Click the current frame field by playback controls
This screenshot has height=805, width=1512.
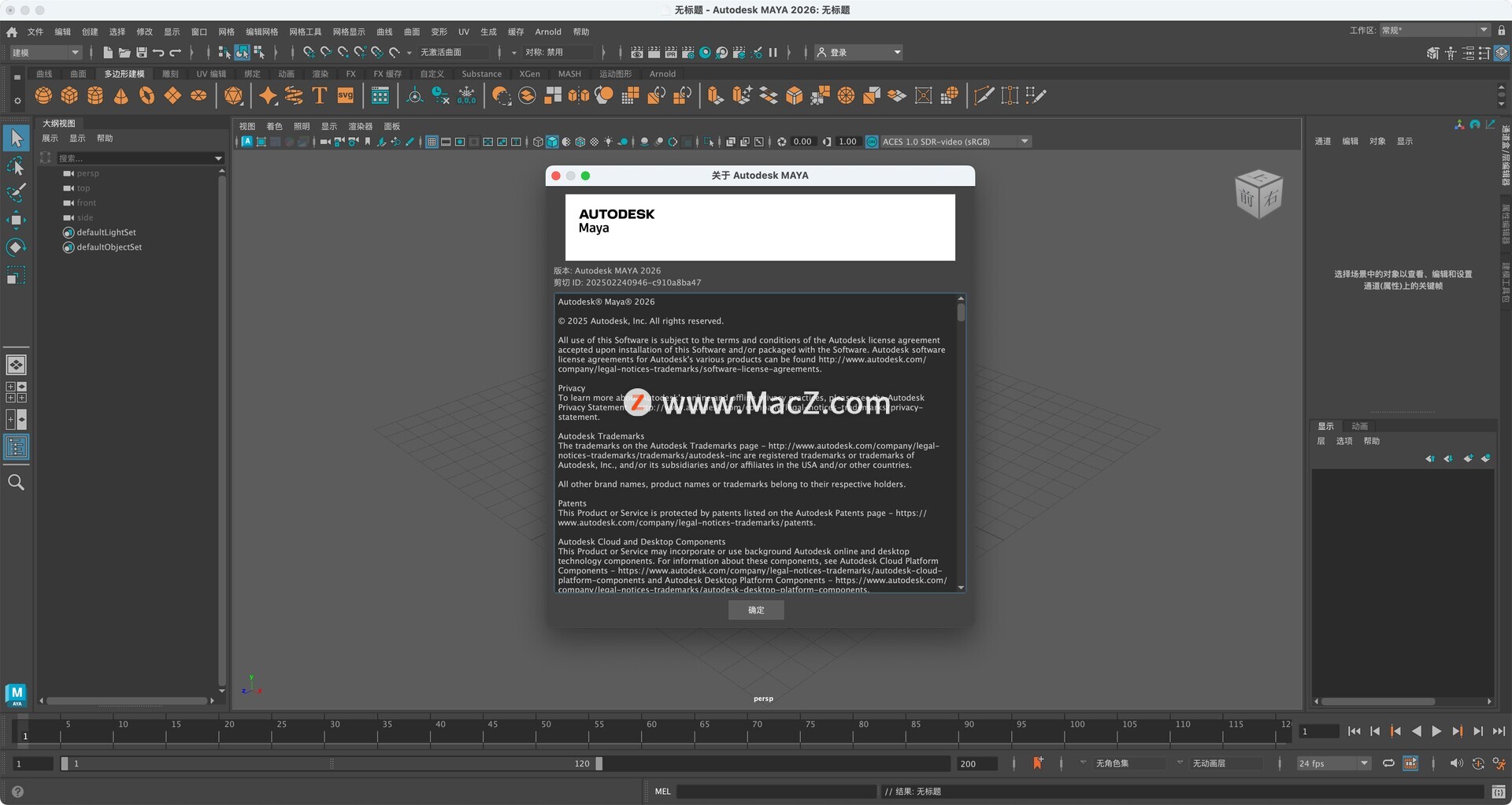(1319, 732)
